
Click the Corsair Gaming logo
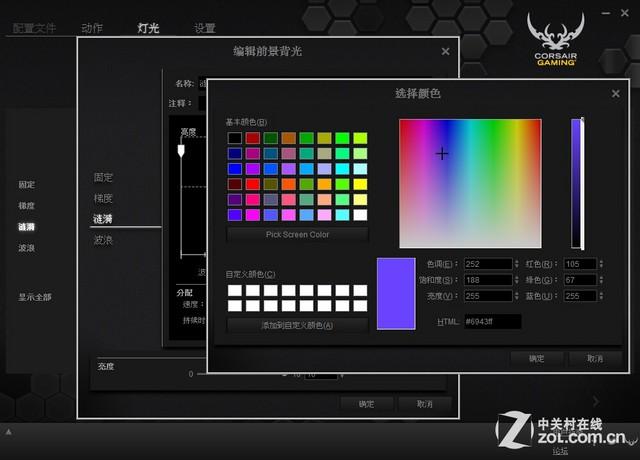(x=556, y=39)
